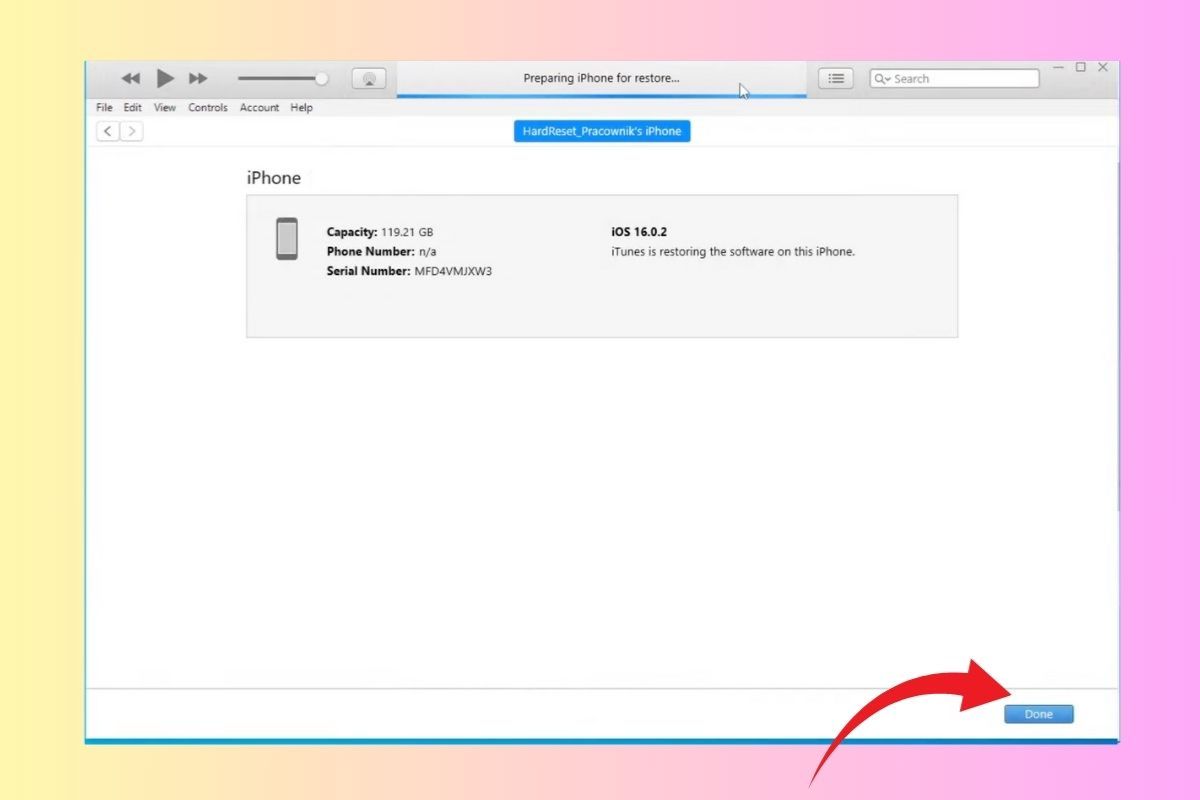Close the iTunes window
1200x800 pixels.
click(1103, 67)
